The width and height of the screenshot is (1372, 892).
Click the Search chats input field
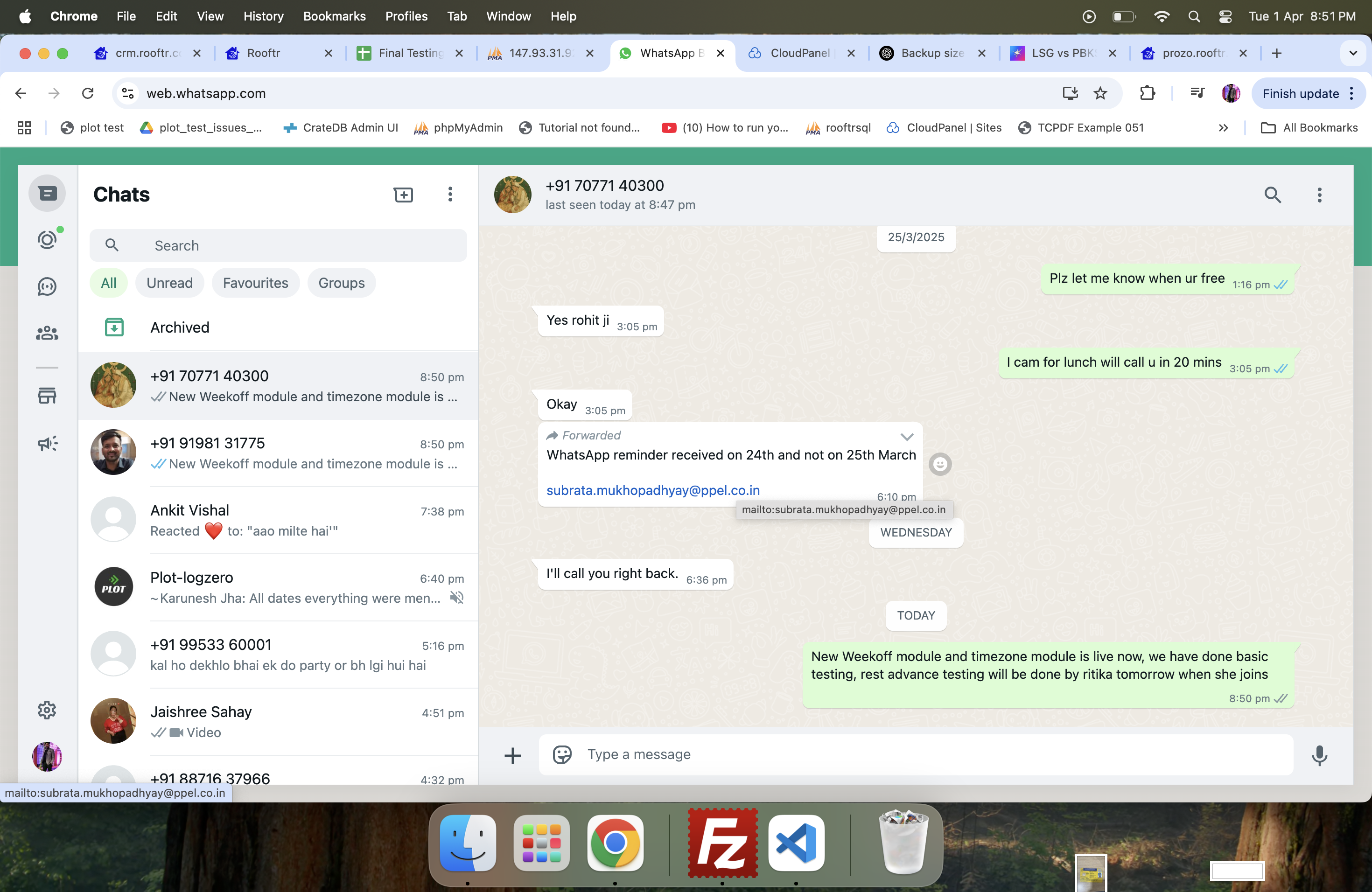[x=288, y=245]
